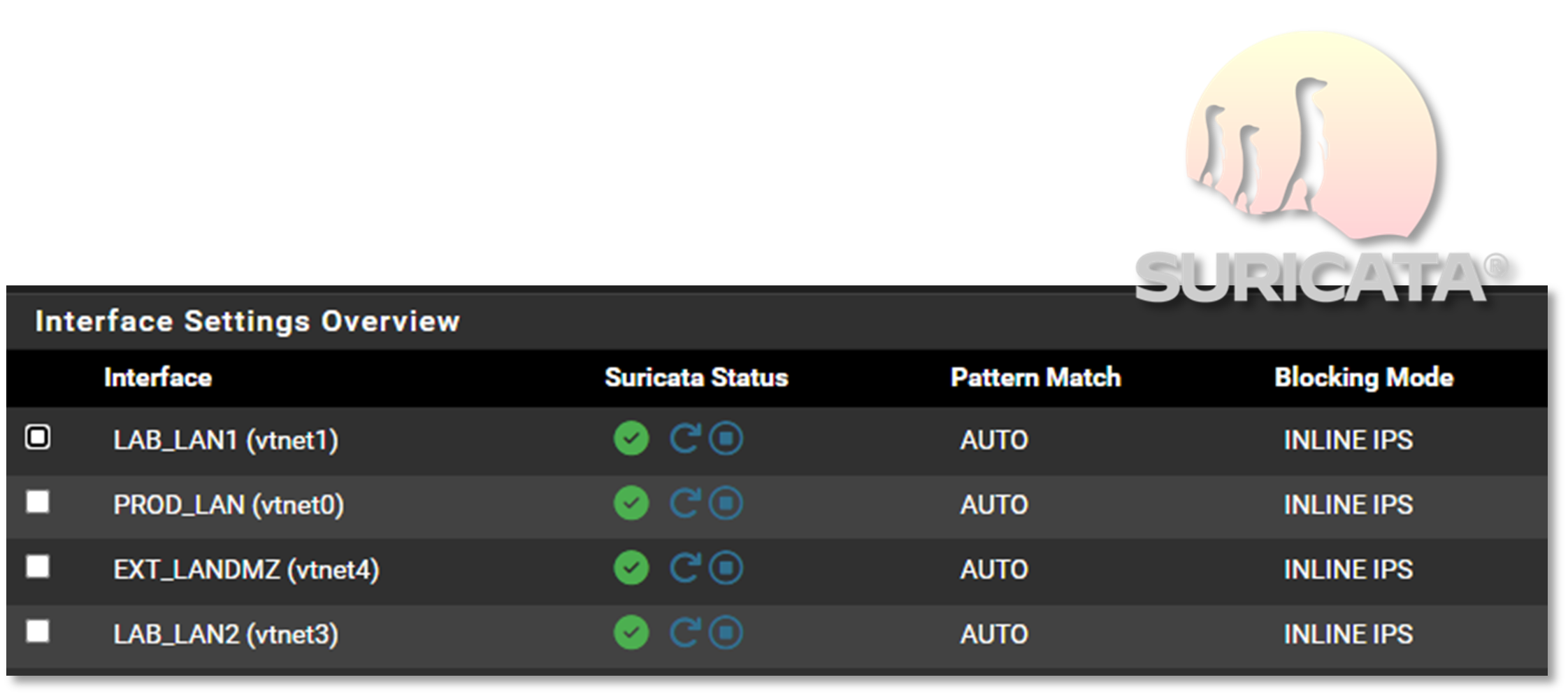Restart Suricata on EXT_LANDMZ (vtnet4)
The width and height of the screenshot is (1568, 696).
684,568
